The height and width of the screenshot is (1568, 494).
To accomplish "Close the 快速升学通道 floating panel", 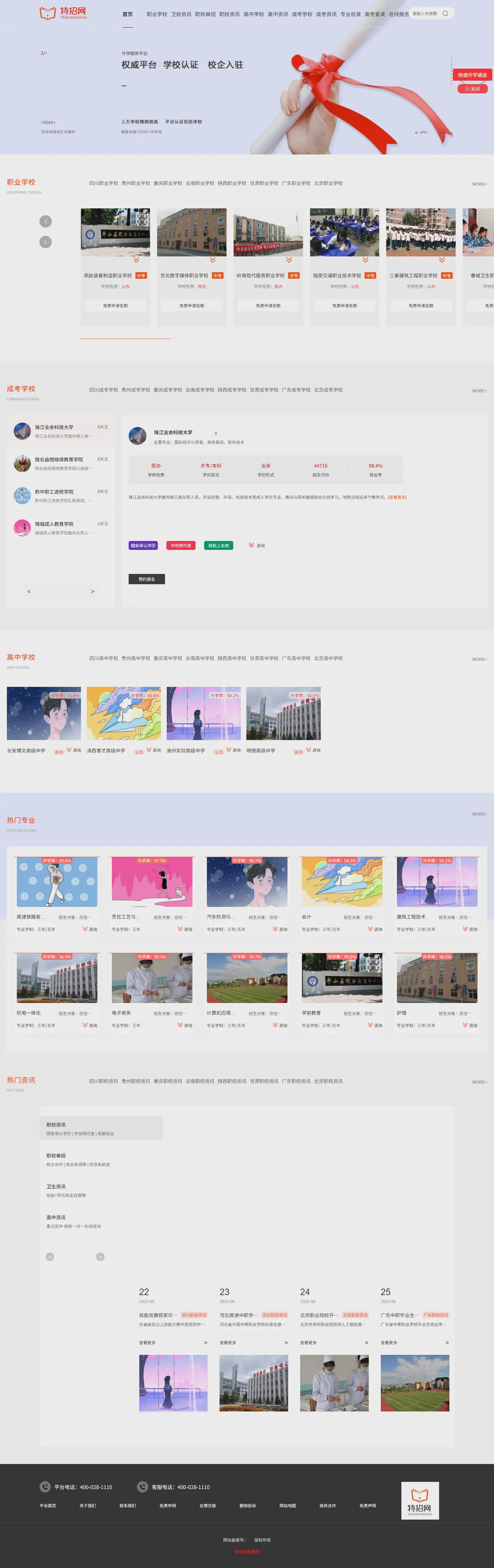I will (x=472, y=89).
